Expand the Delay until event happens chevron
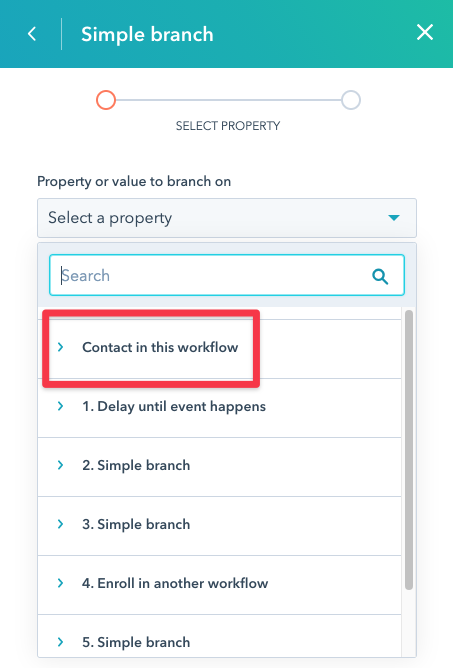The width and height of the screenshot is (453, 668). point(61,406)
